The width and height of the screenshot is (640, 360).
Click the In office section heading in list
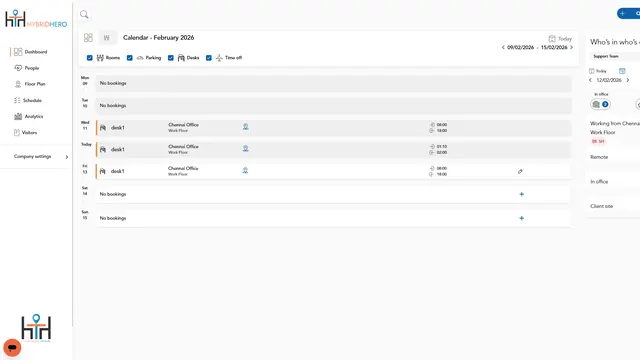click(599, 182)
